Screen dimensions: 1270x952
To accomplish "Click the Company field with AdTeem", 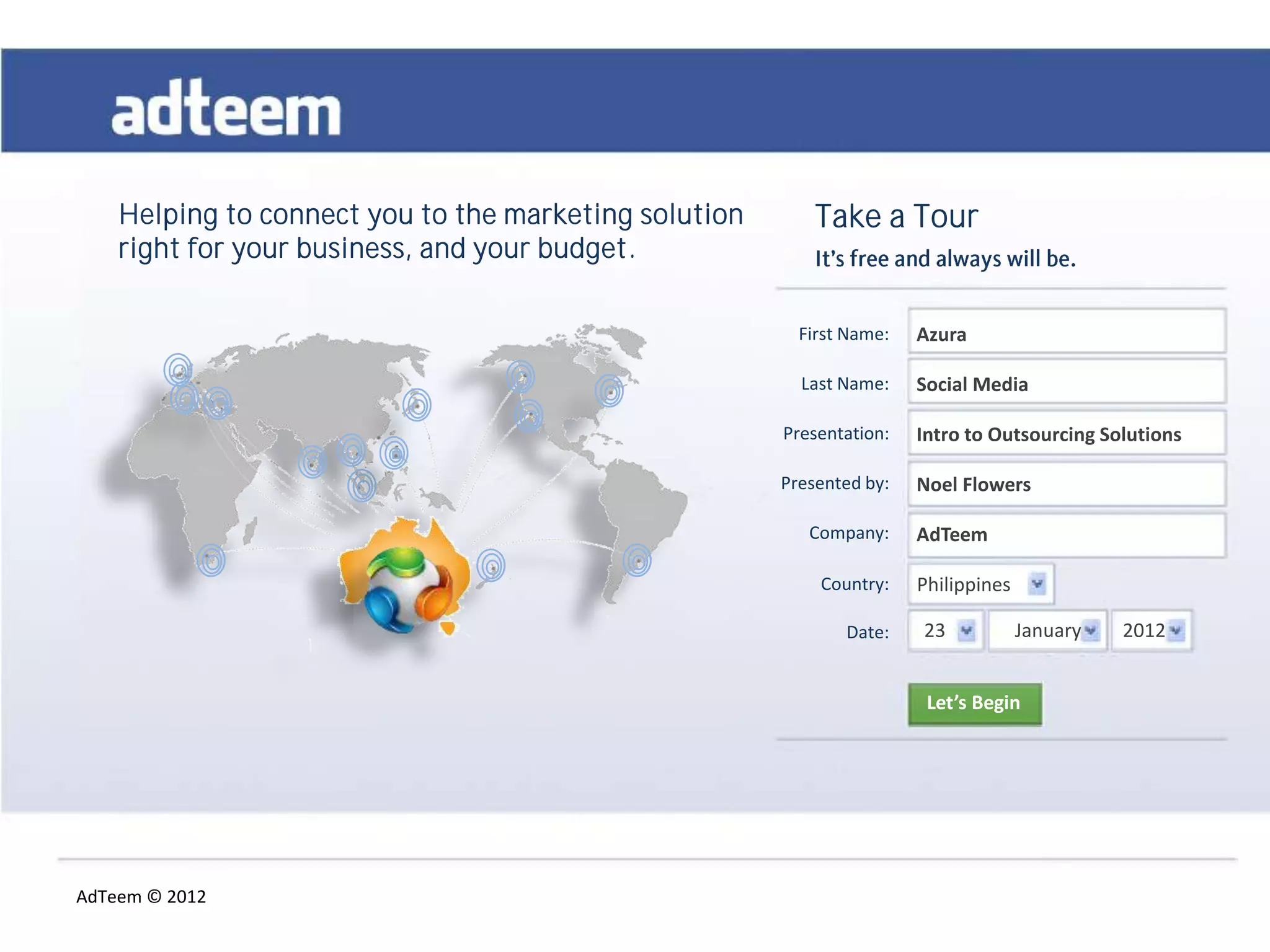I will [x=1067, y=534].
